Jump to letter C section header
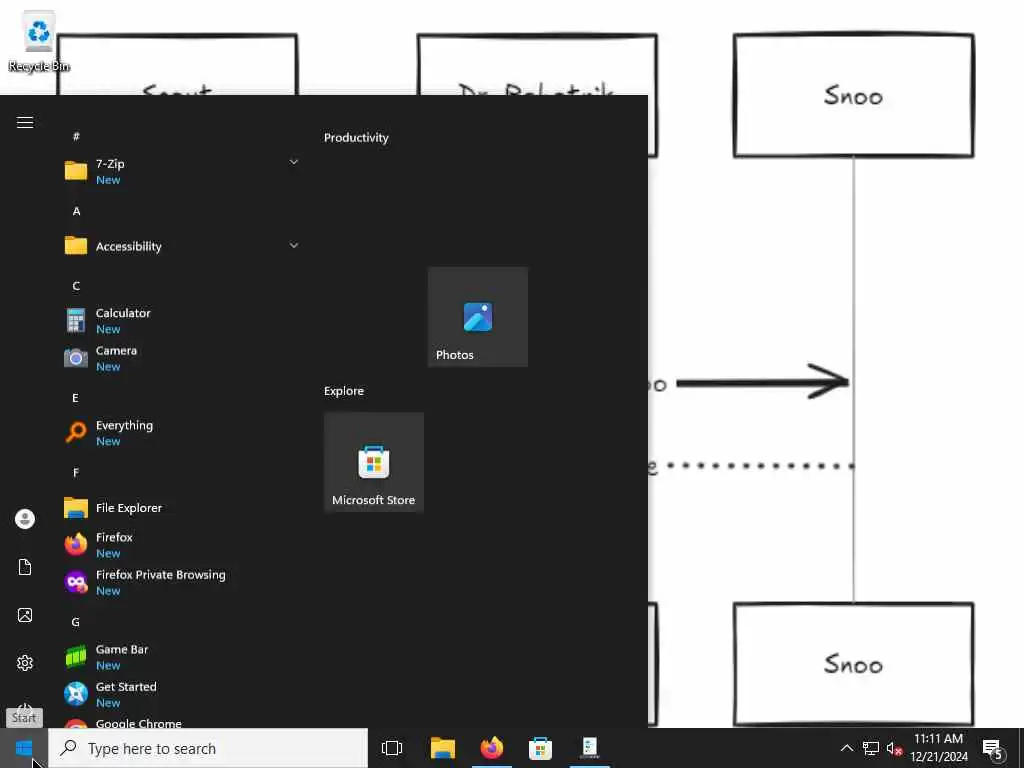The image size is (1024, 768). (76, 286)
